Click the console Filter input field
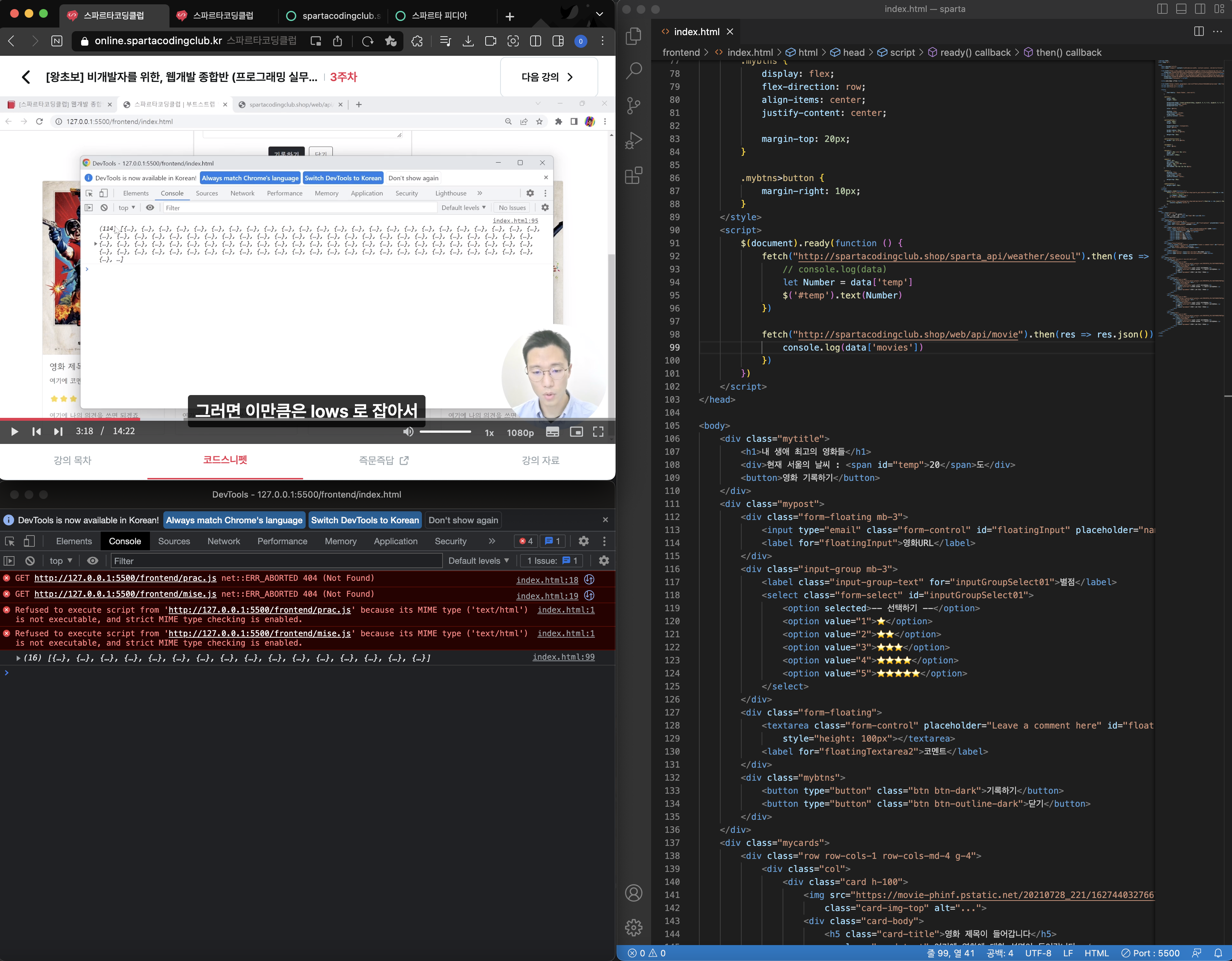 (x=276, y=561)
